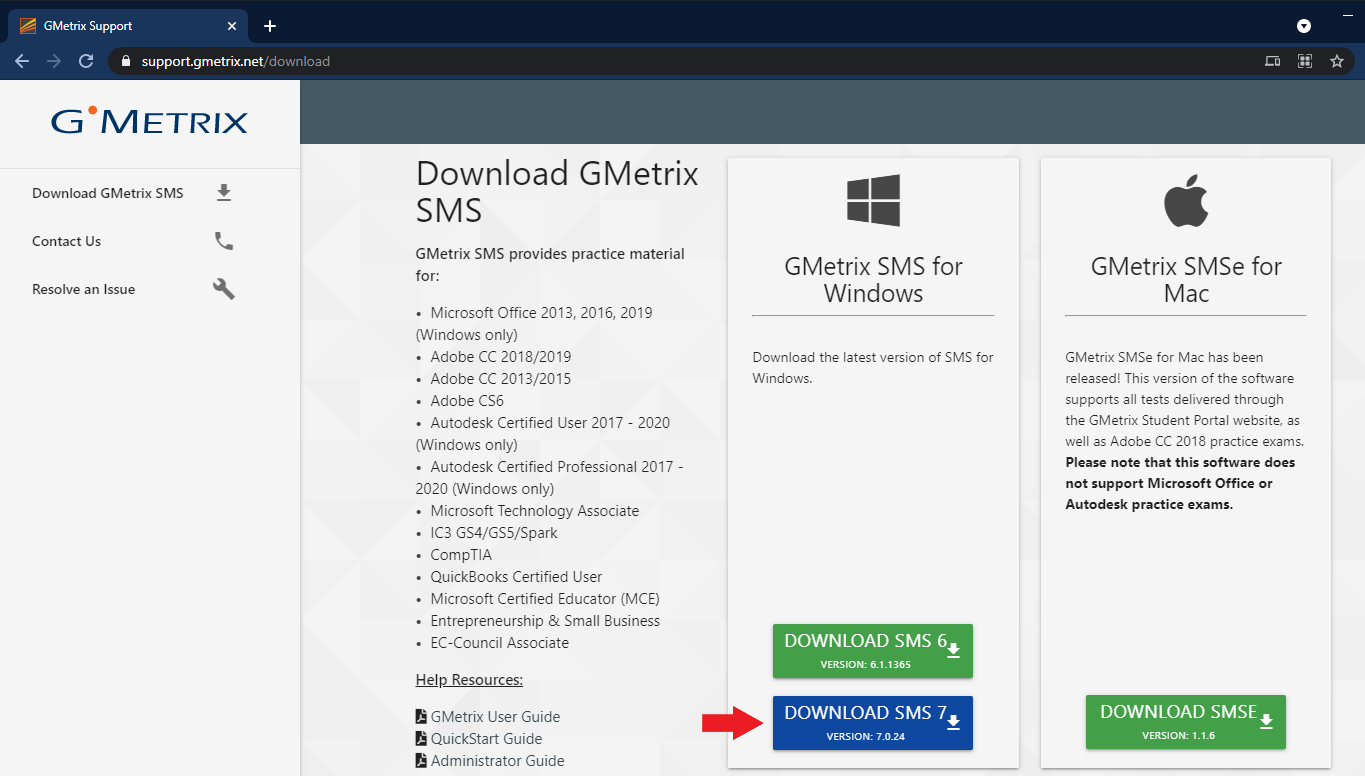1365x776 pixels.
Task: Open a new browser tab with plus
Action: coord(269,26)
